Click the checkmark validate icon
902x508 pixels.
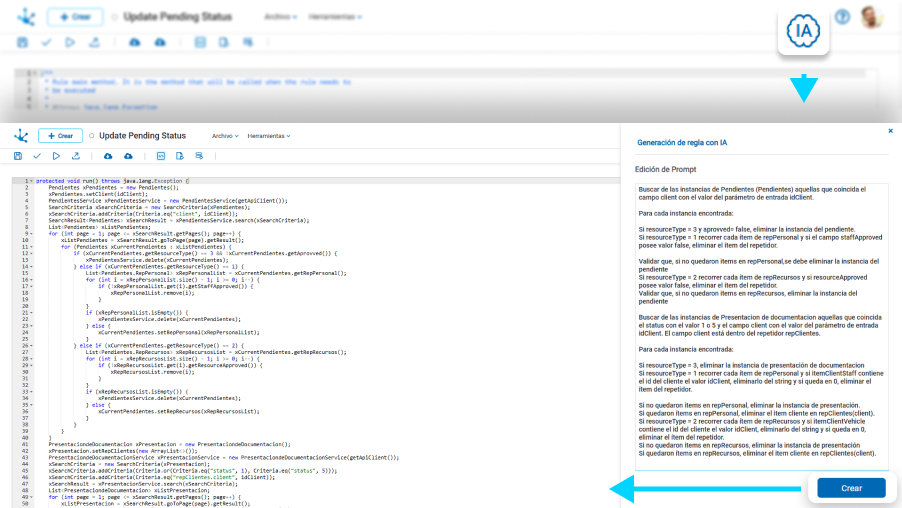pyautogui.click(x=37, y=156)
